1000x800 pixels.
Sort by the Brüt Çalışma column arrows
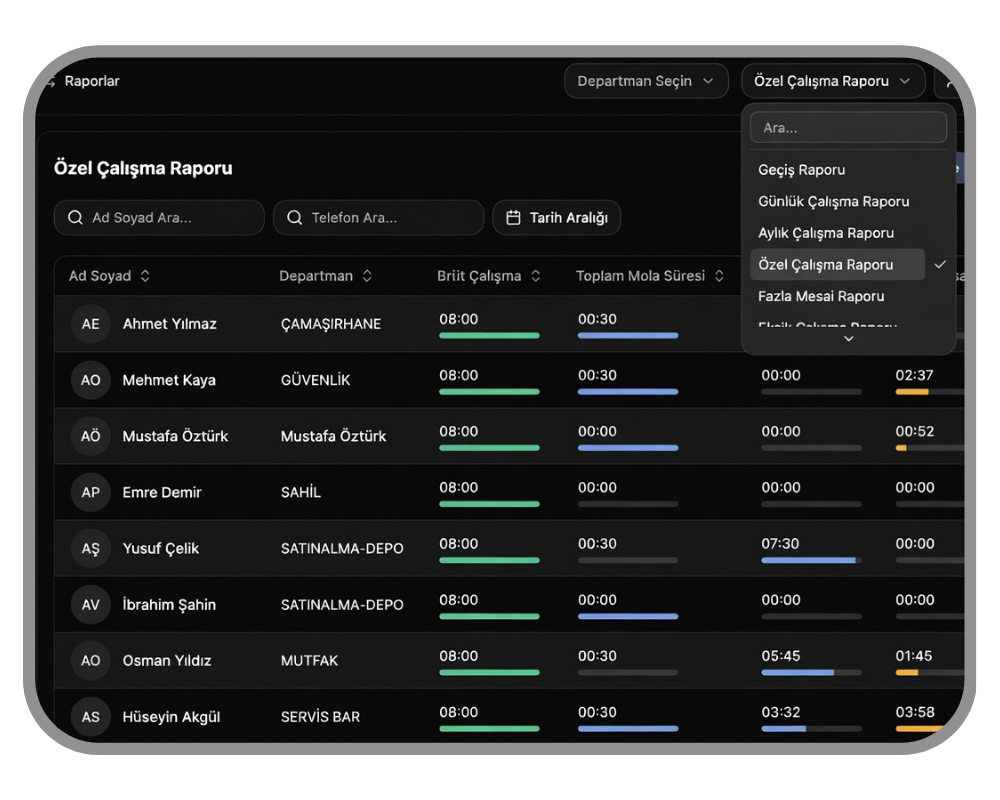(536, 276)
